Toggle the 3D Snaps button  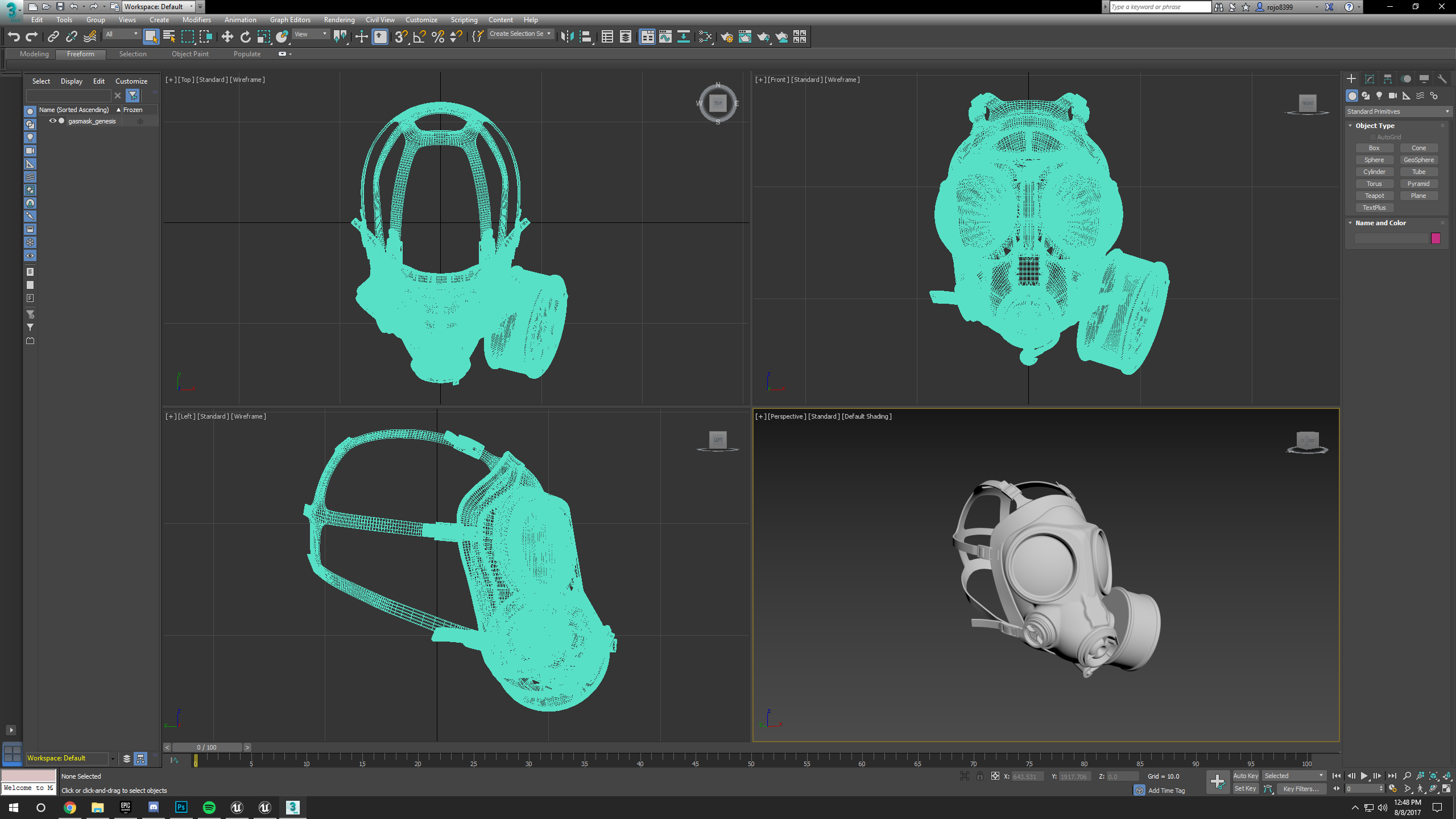point(401,37)
